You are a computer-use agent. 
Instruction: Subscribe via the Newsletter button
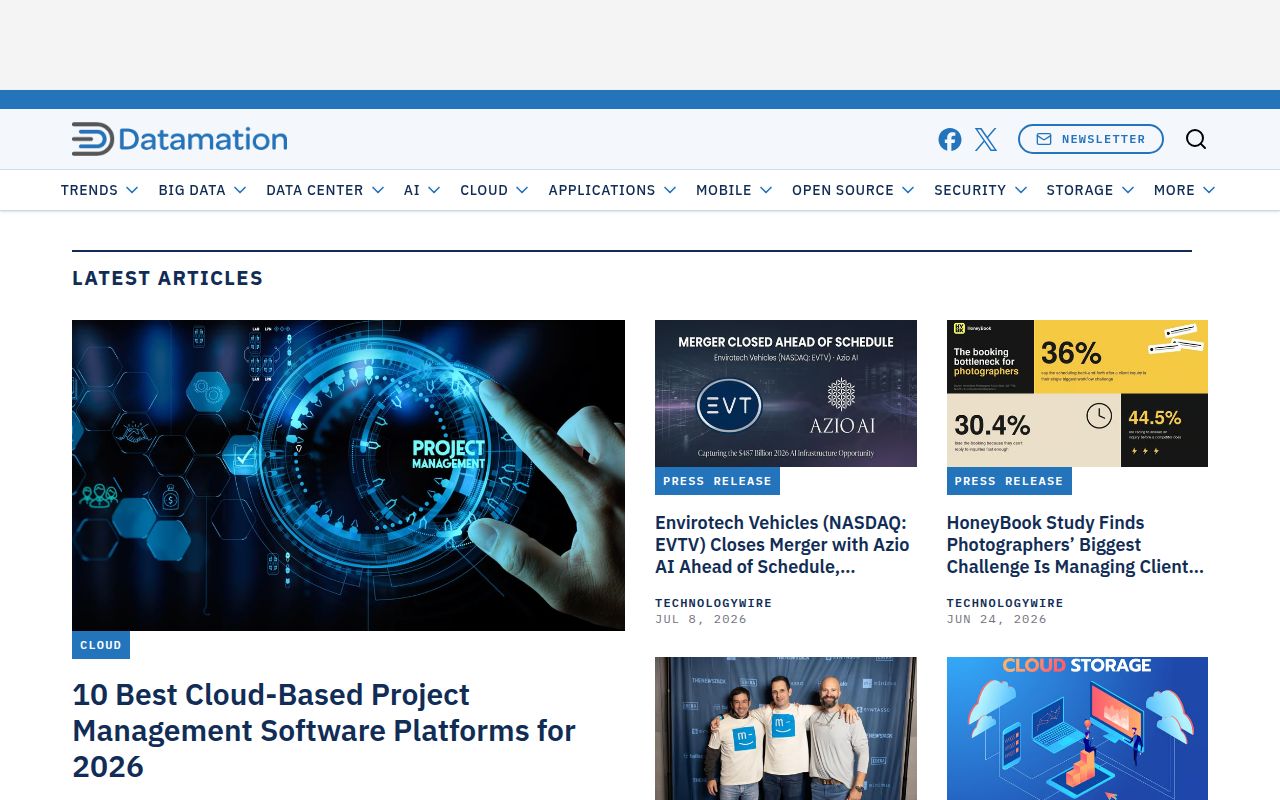pos(1091,139)
